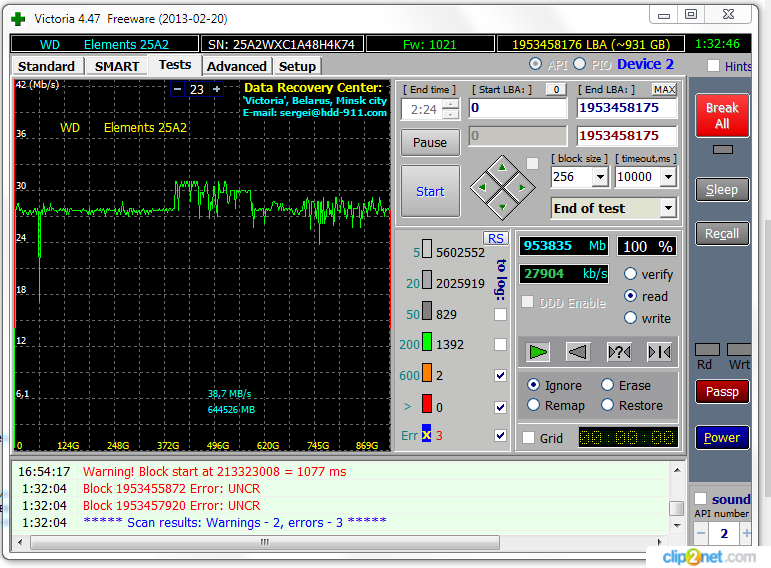Expand the End of test dropdown
Screen dimensions: 771x568
pos(667,208)
